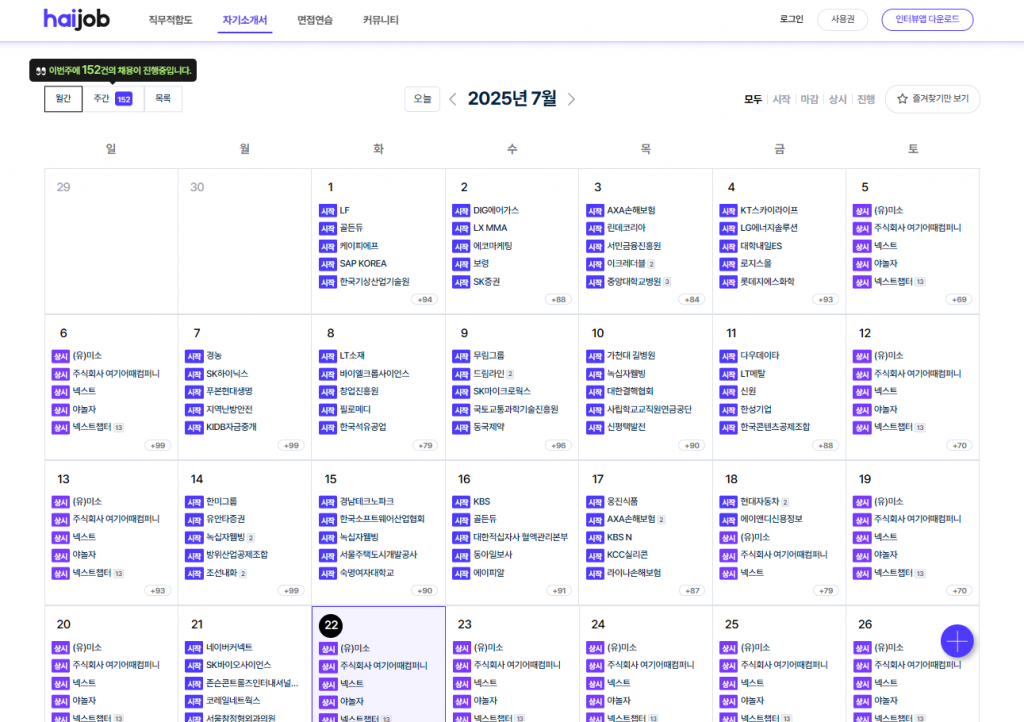
Task: Select the 마감 filter
Action: [809, 99]
